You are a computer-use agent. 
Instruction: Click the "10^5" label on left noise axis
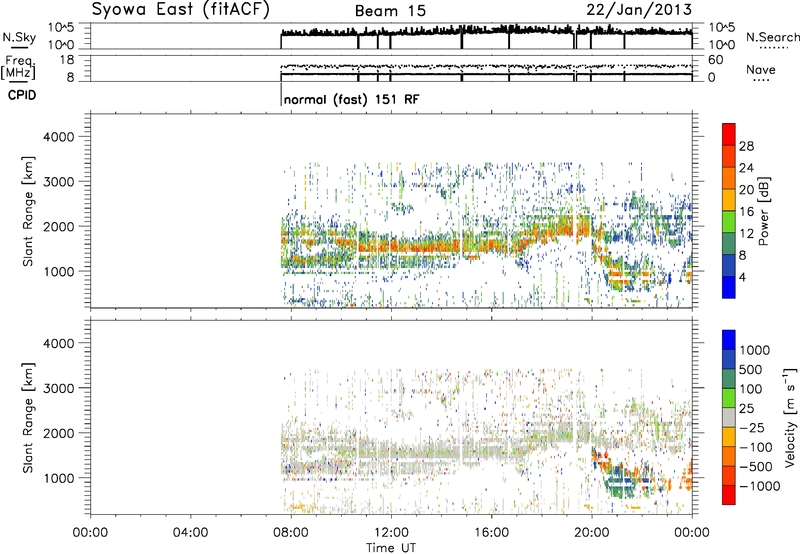pos(61,28)
